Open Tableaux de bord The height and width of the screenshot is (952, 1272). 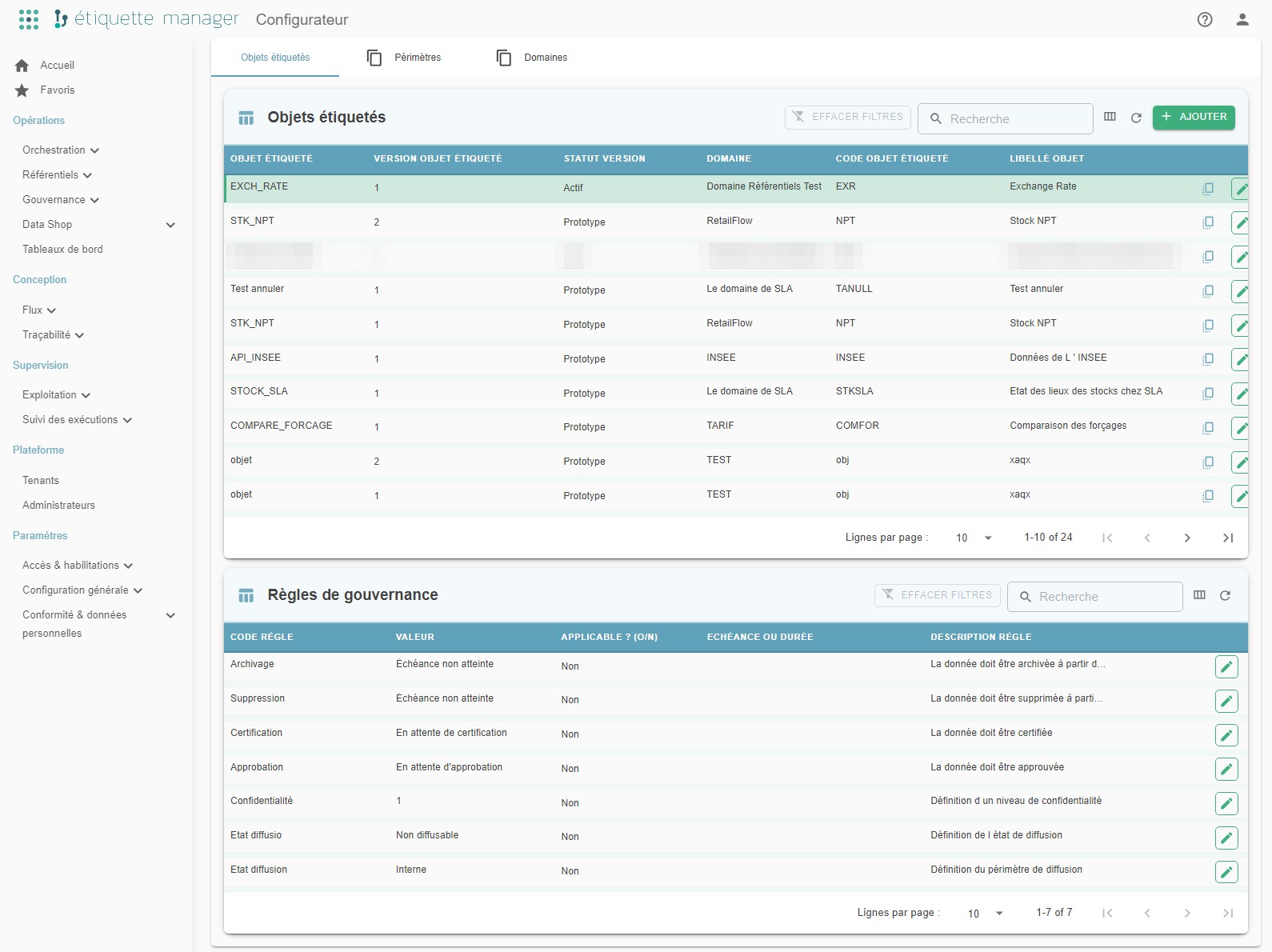pos(62,250)
